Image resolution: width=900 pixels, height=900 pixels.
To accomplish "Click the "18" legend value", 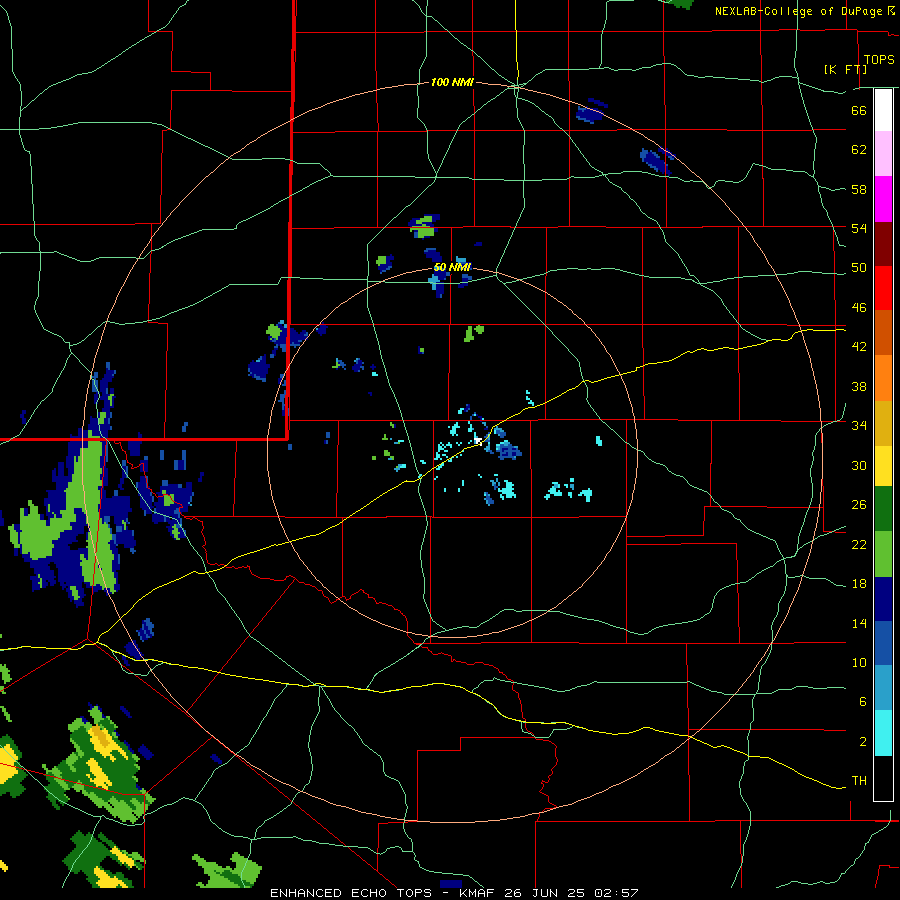I will point(859,584).
